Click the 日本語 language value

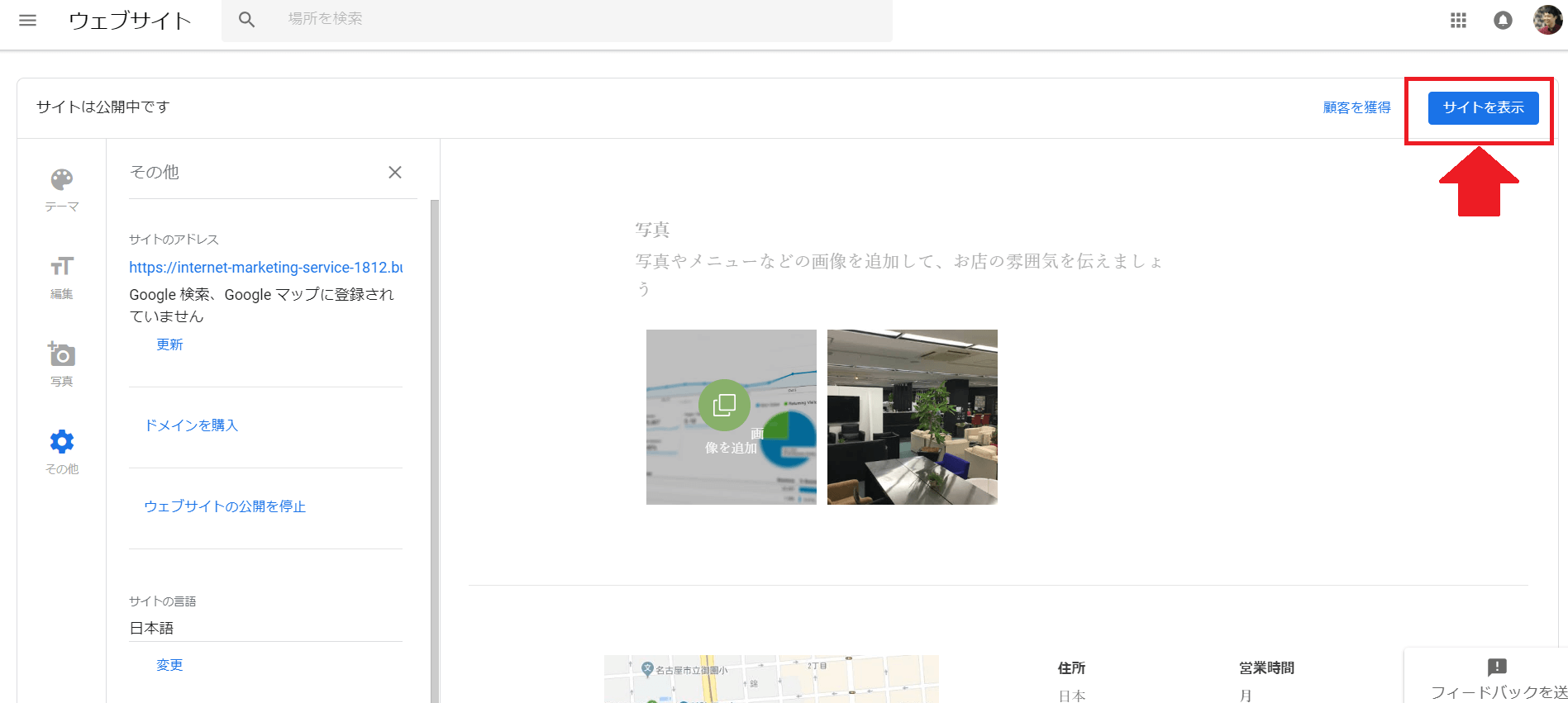coord(151,628)
